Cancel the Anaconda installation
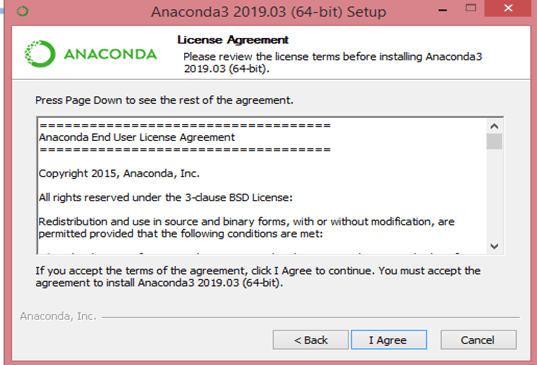Viewport: 537px width, 365px height. point(478,340)
